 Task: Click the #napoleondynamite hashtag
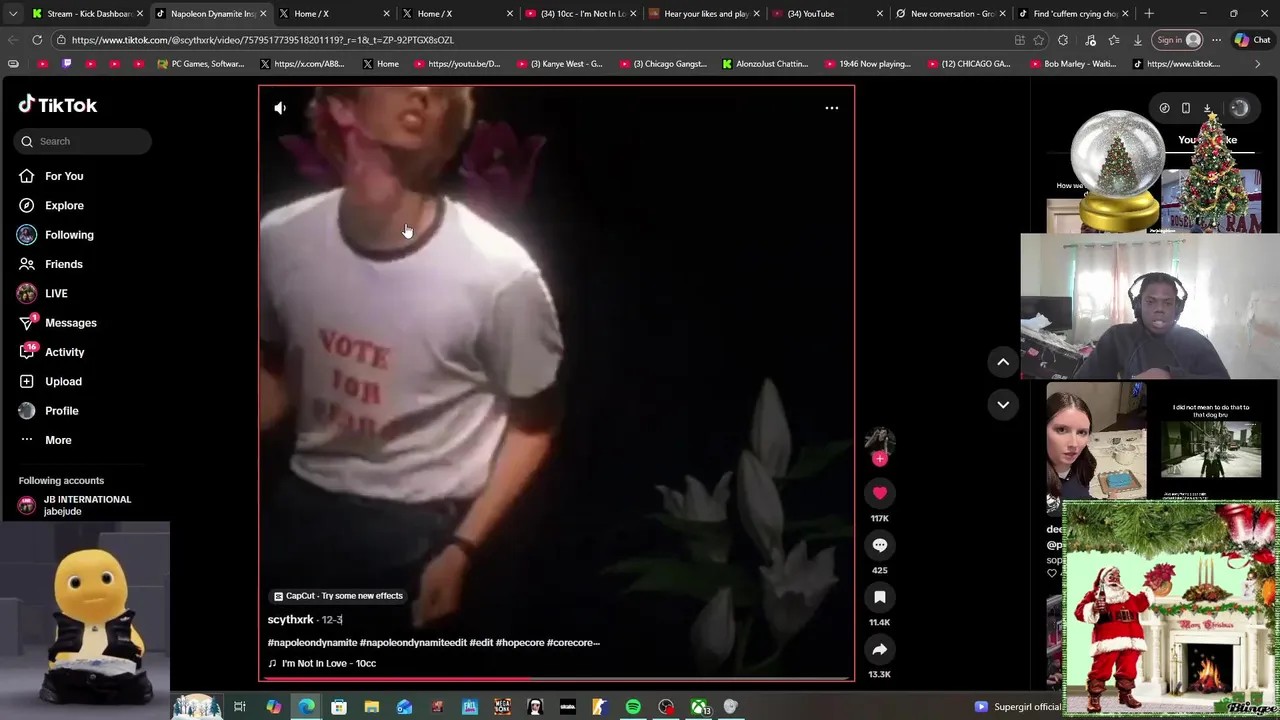pos(312,643)
